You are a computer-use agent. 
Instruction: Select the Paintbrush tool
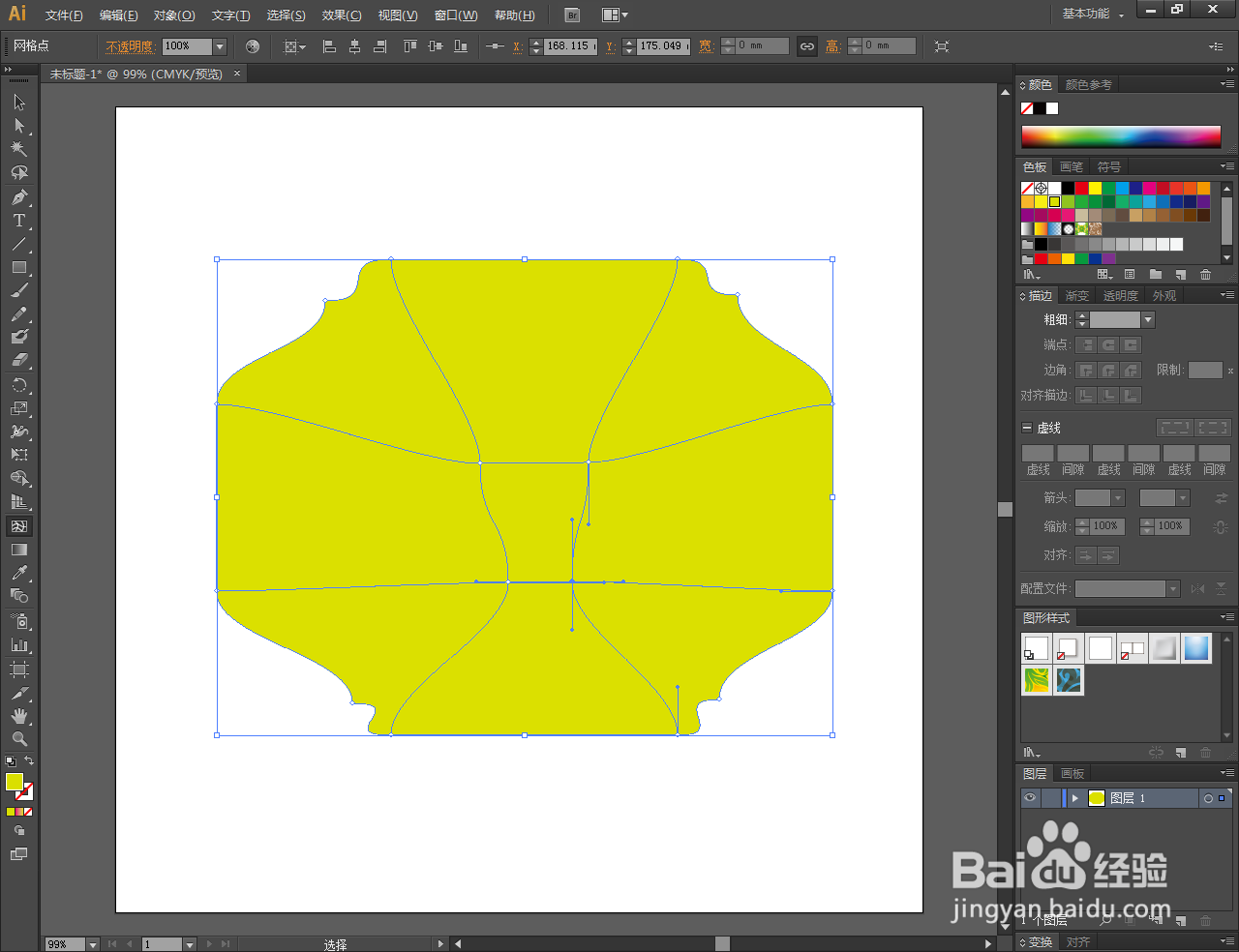pyautogui.click(x=19, y=290)
